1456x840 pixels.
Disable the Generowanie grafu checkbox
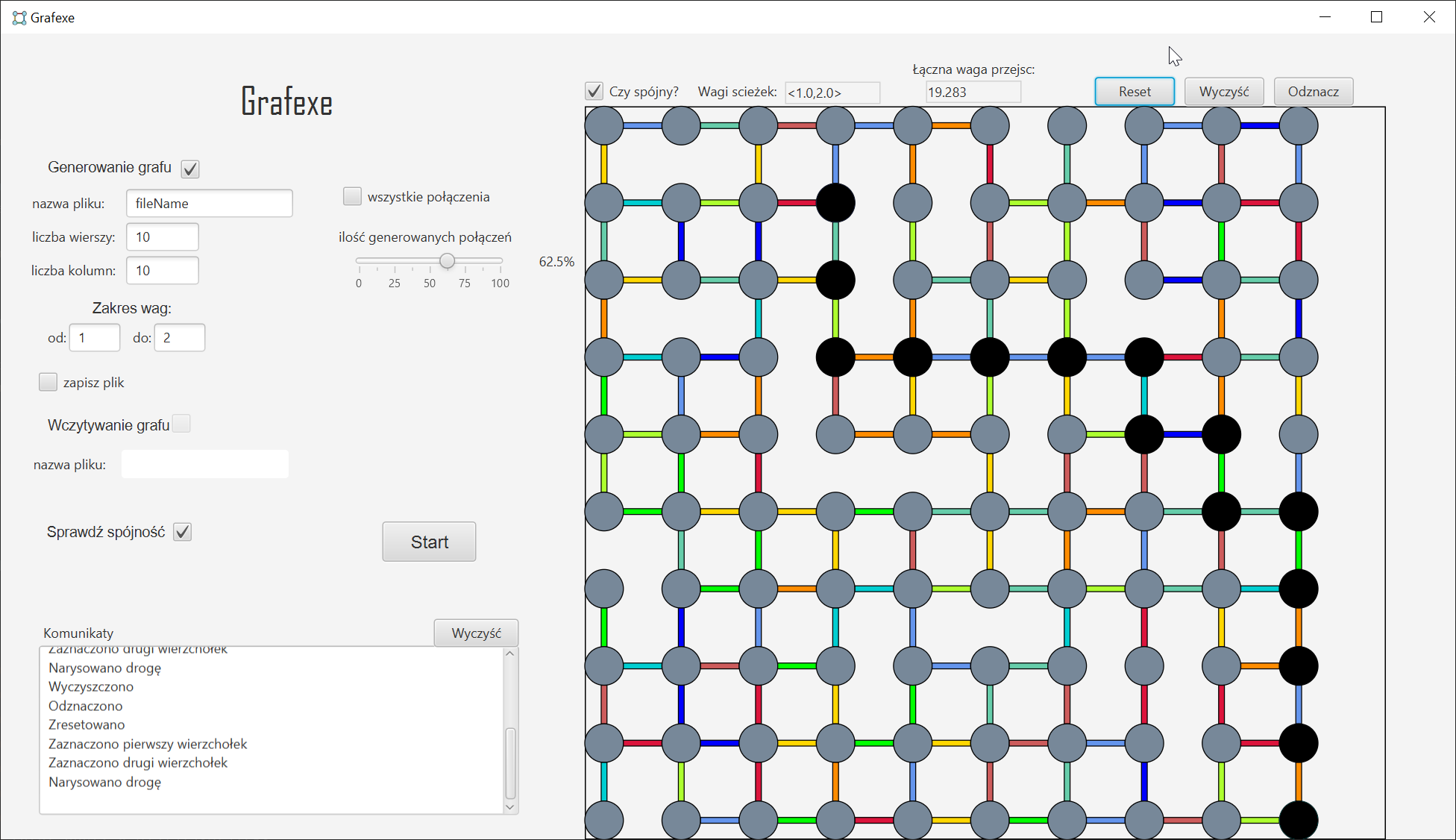click(x=189, y=169)
